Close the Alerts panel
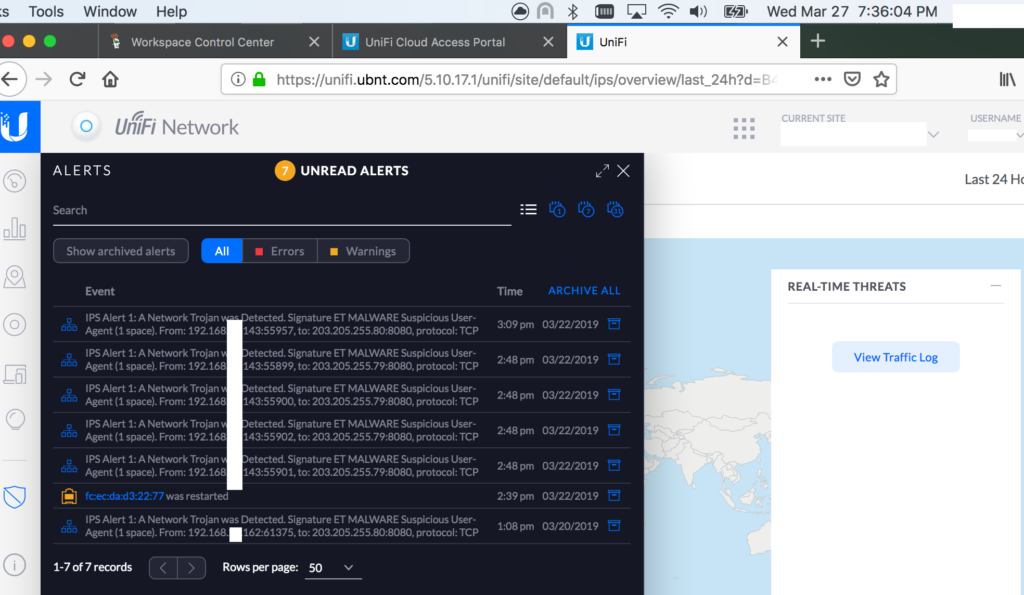 624,171
